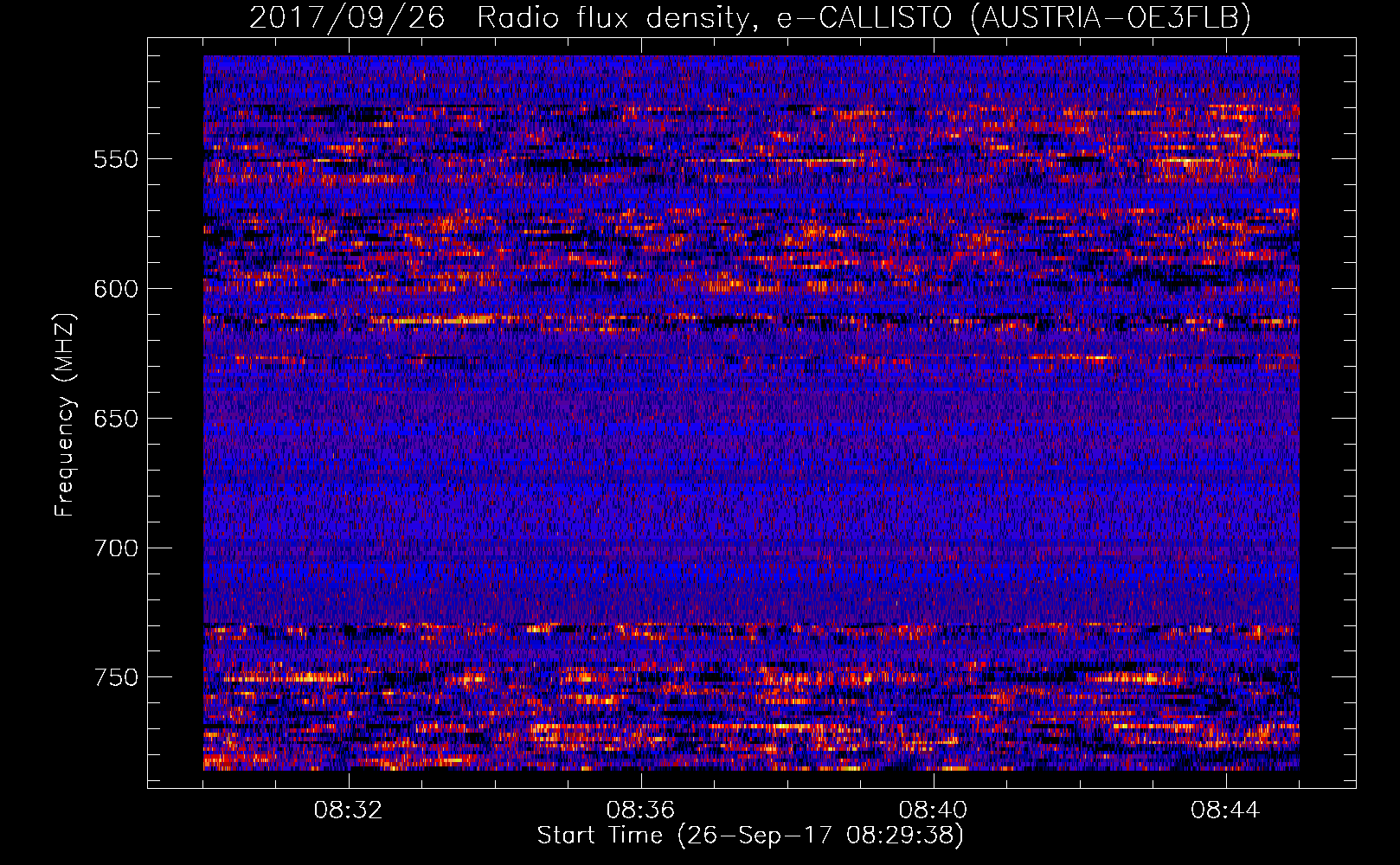This screenshot has height=865, width=1400.
Task: Select the 'Frequency (MHZ)' axis label
Action: [65, 414]
